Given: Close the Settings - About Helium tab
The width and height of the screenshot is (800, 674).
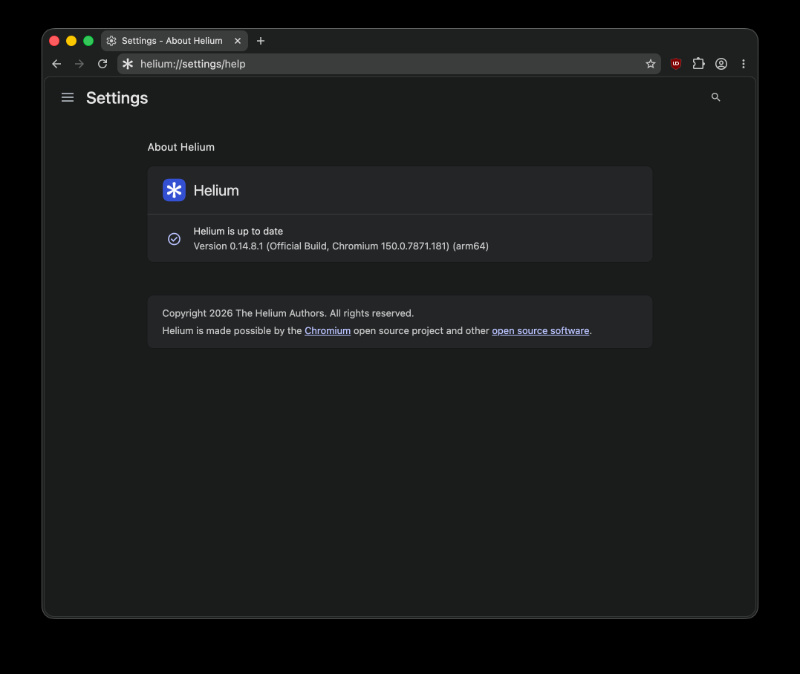Looking at the screenshot, I should point(237,41).
